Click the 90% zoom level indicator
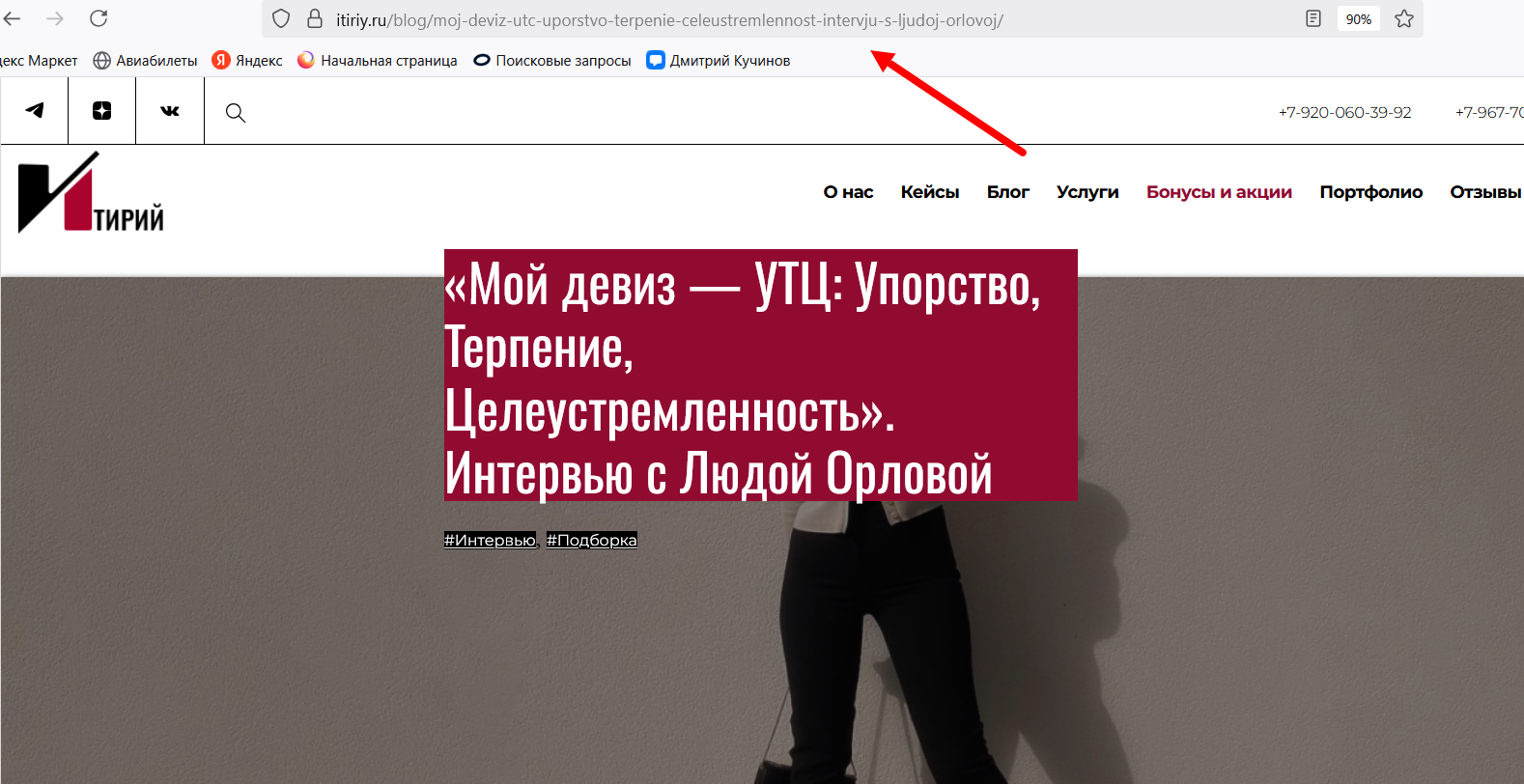The width and height of the screenshot is (1524, 784). 1358,19
